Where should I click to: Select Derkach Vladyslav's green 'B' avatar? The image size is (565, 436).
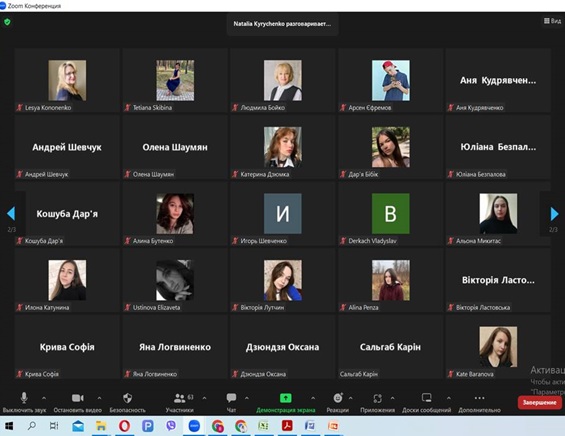pyautogui.click(x=391, y=214)
